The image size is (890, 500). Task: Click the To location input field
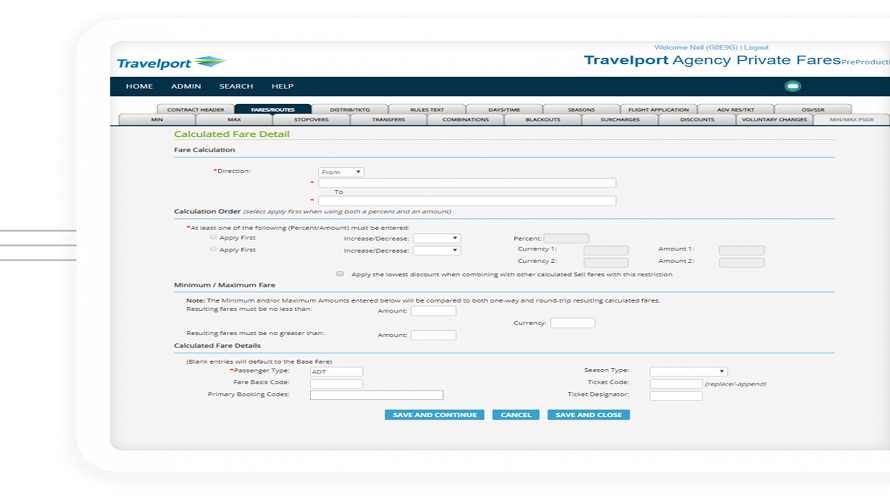click(467, 201)
